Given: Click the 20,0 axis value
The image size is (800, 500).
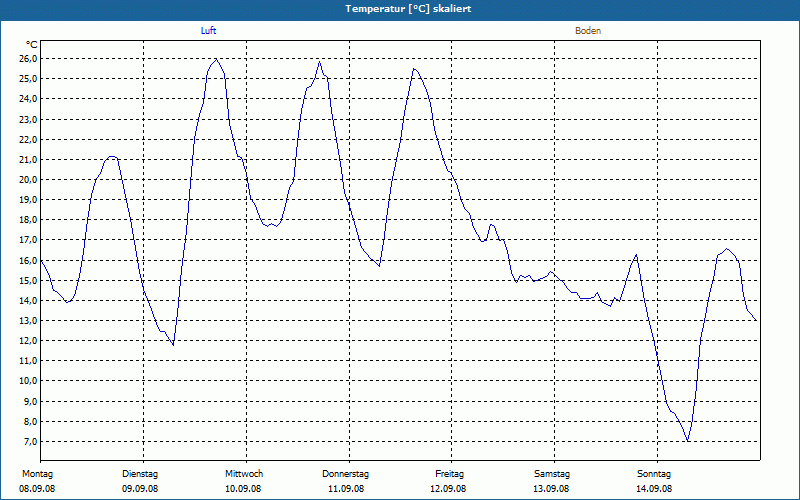Looking at the screenshot, I should (29, 179).
